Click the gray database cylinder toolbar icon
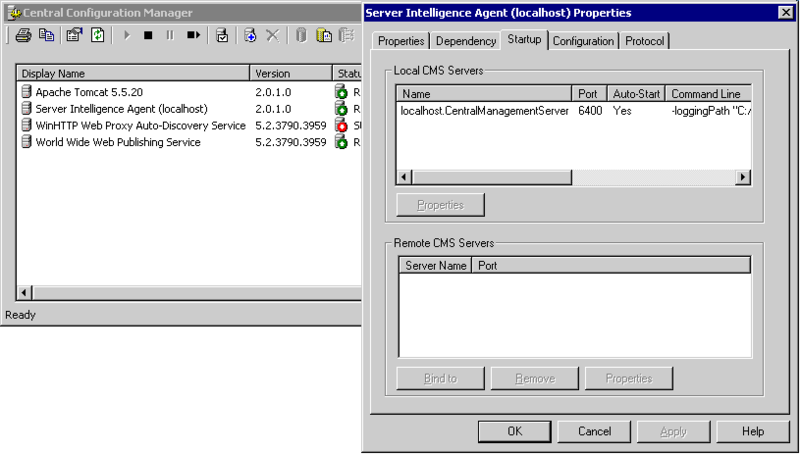Screen dimensions: 800x454 point(301,35)
